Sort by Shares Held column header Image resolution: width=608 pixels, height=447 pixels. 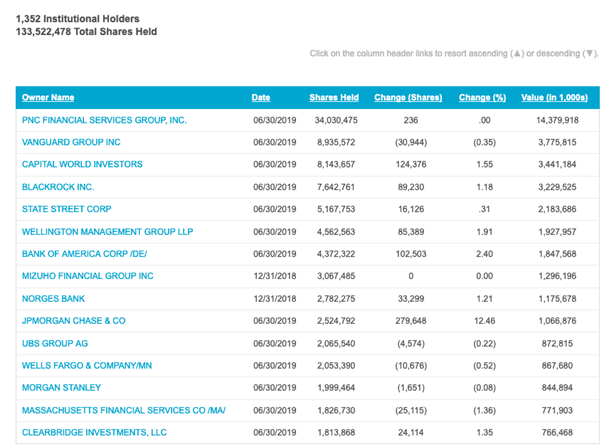[x=334, y=97]
